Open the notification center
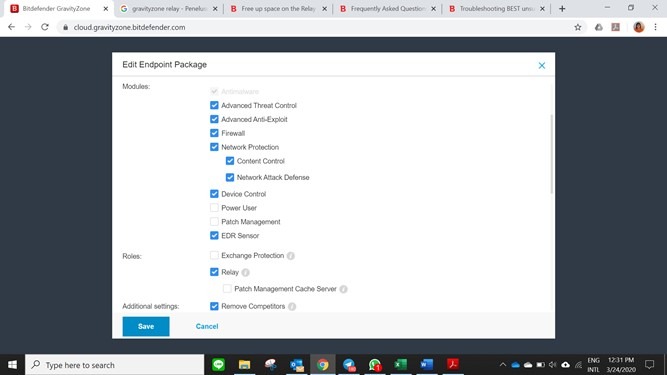 click(650, 365)
